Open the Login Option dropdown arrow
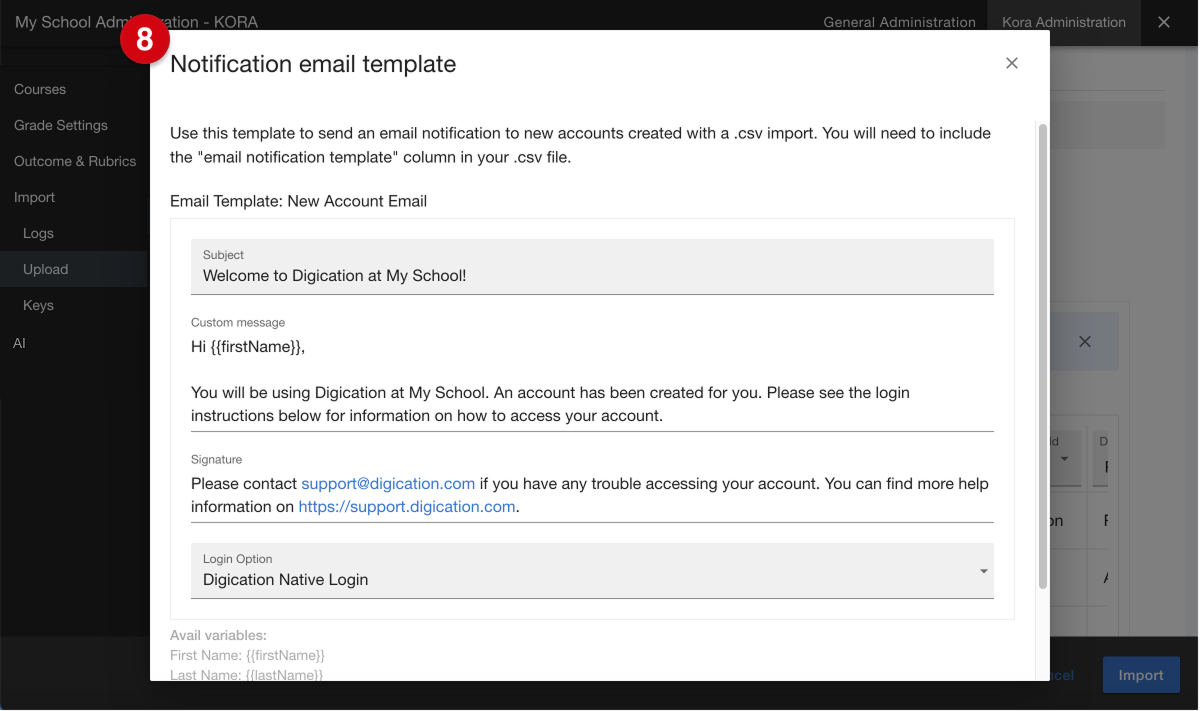The height and width of the screenshot is (711, 1200). coord(984,571)
